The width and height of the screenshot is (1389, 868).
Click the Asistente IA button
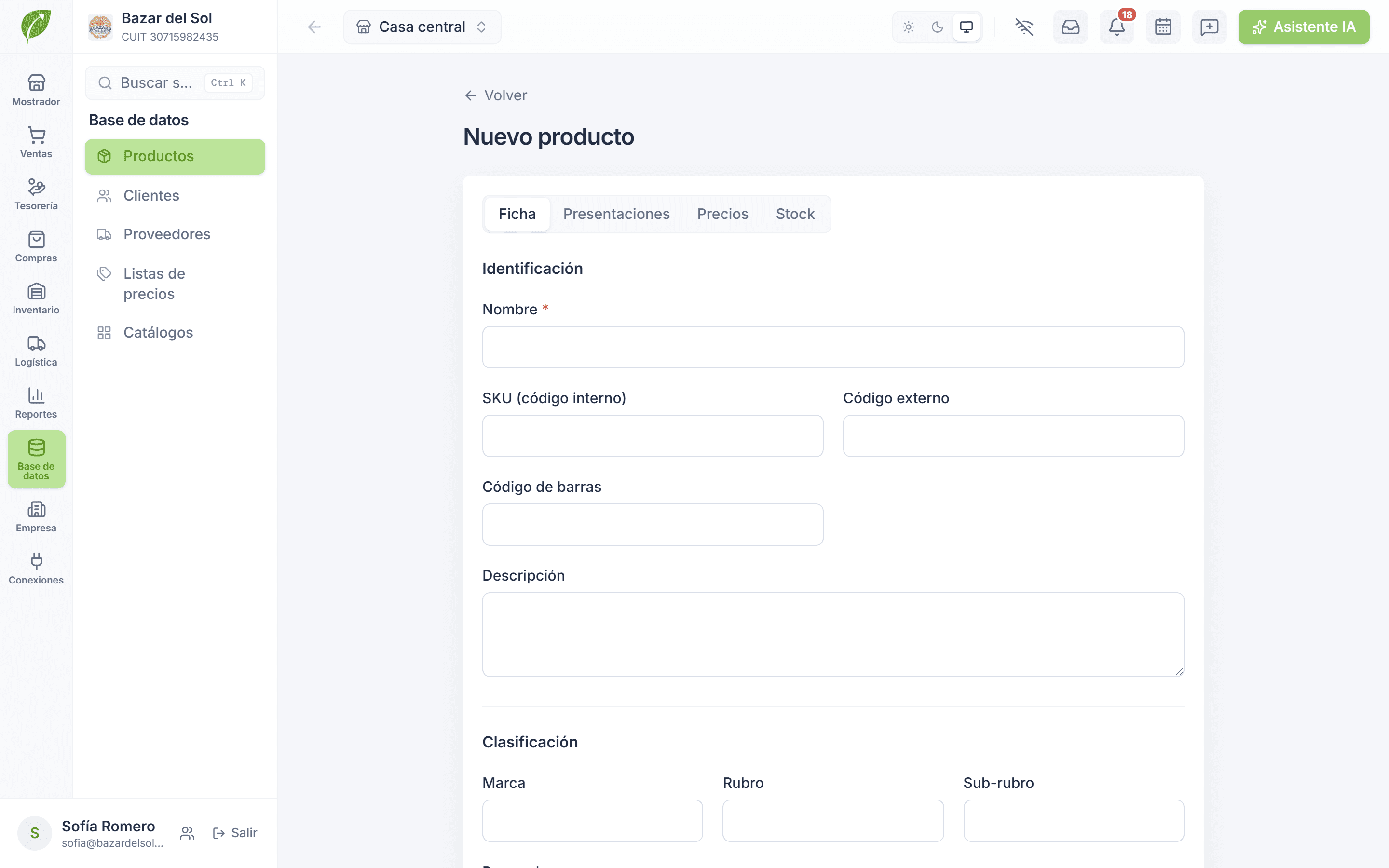1304,27
